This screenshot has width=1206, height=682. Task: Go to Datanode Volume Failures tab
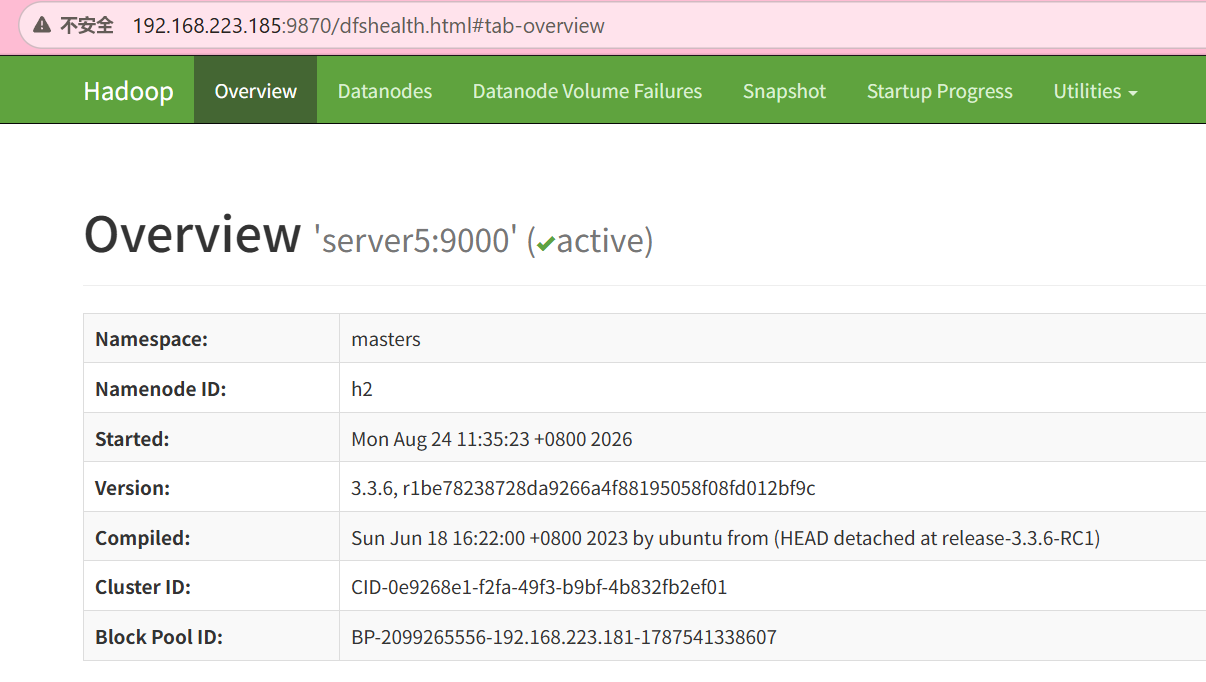click(588, 91)
